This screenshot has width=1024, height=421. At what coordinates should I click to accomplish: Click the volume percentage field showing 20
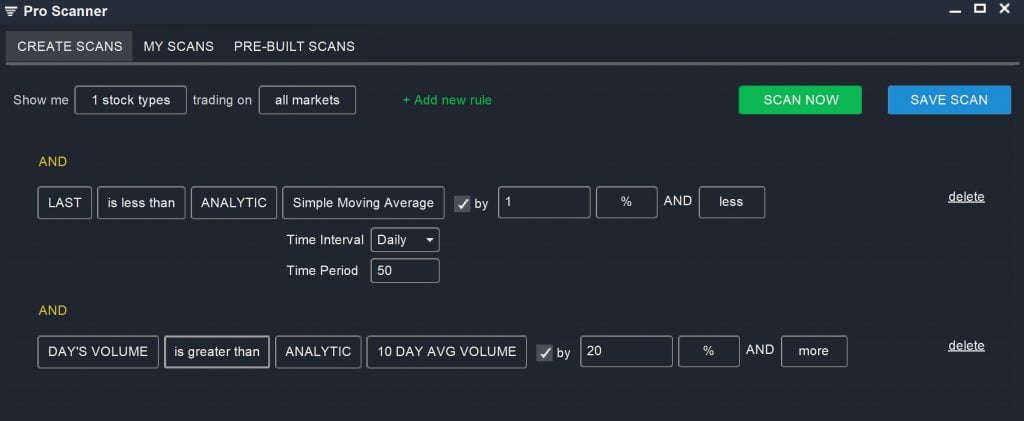click(626, 352)
